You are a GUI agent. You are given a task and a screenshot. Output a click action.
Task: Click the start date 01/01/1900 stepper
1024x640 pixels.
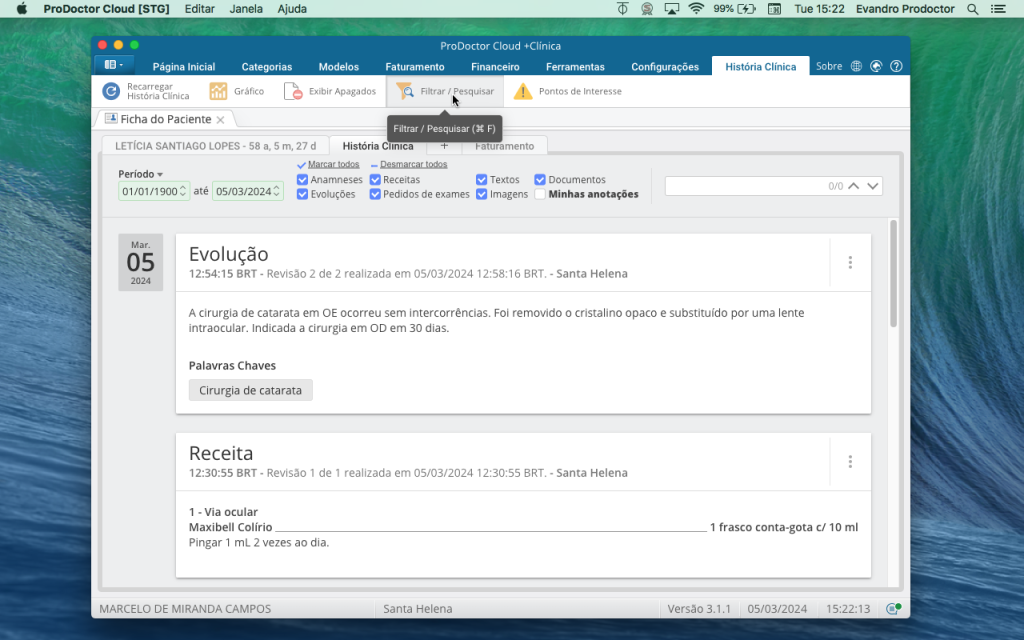tap(183, 191)
